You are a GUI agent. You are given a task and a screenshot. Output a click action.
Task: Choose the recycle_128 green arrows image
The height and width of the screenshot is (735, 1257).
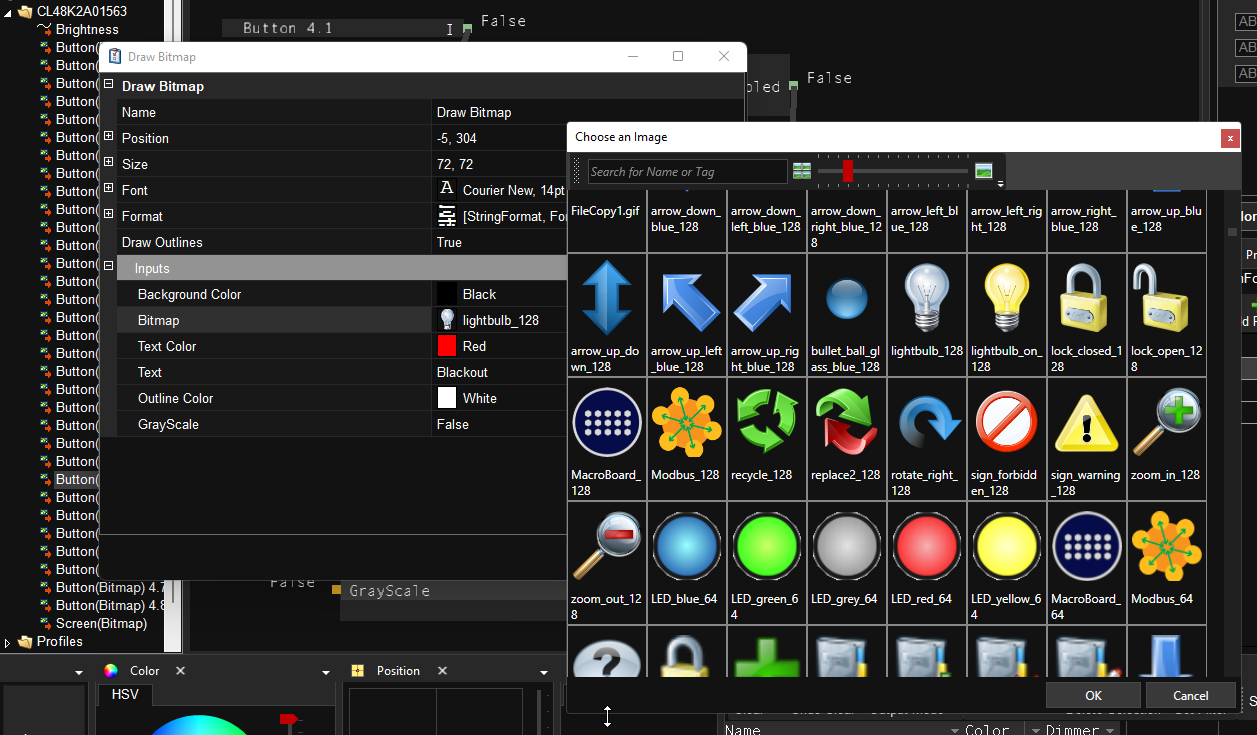(766, 423)
